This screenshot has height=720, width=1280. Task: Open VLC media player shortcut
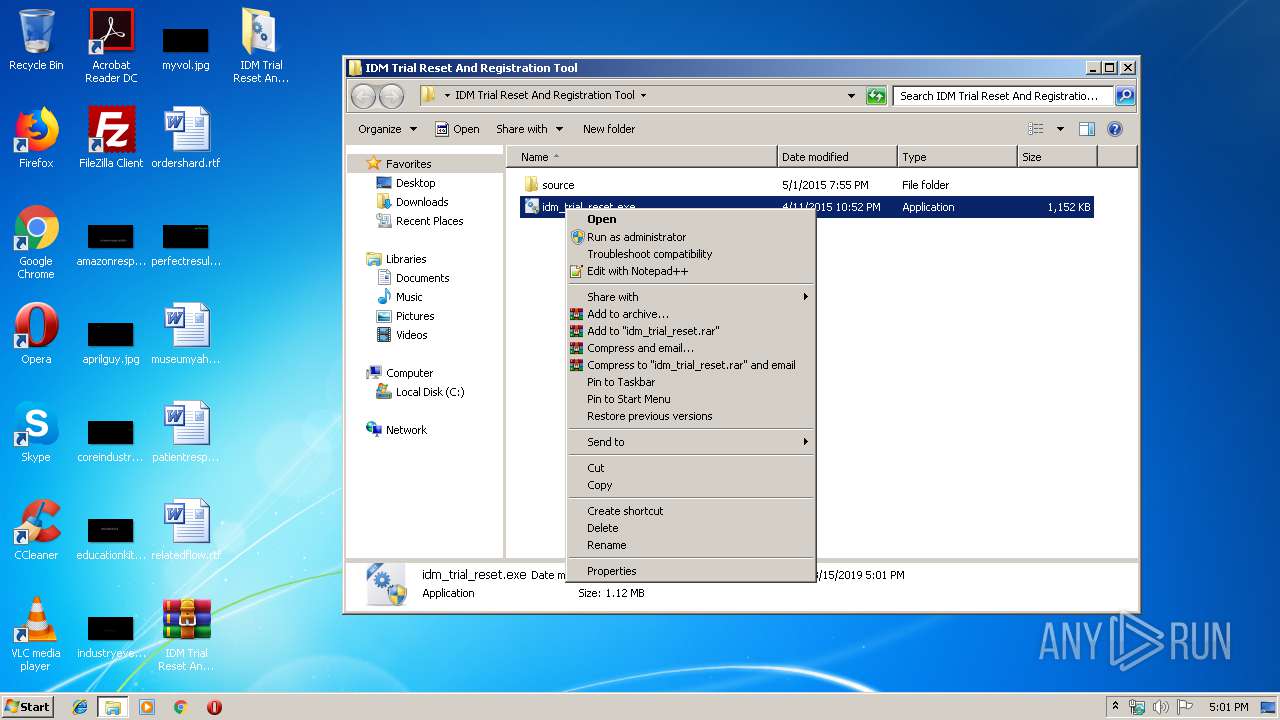36,634
